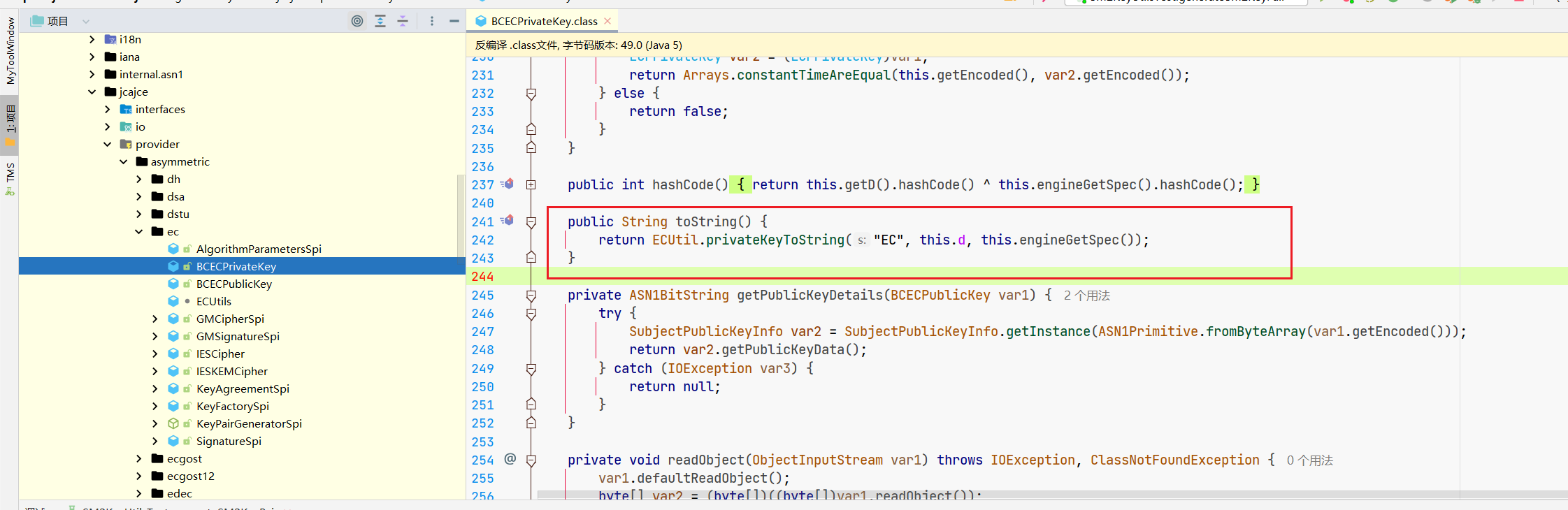Screen dimensions: 1568x510
Task: Expand the ecgost package
Action: click(x=139, y=458)
